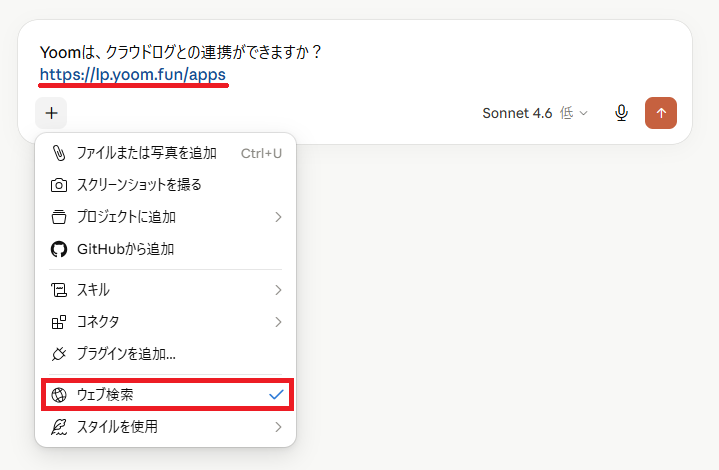This screenshot has width=719, height=470.
Task: Open the Sonnet 4.6 model dropdown
Action: coord(535,113)
